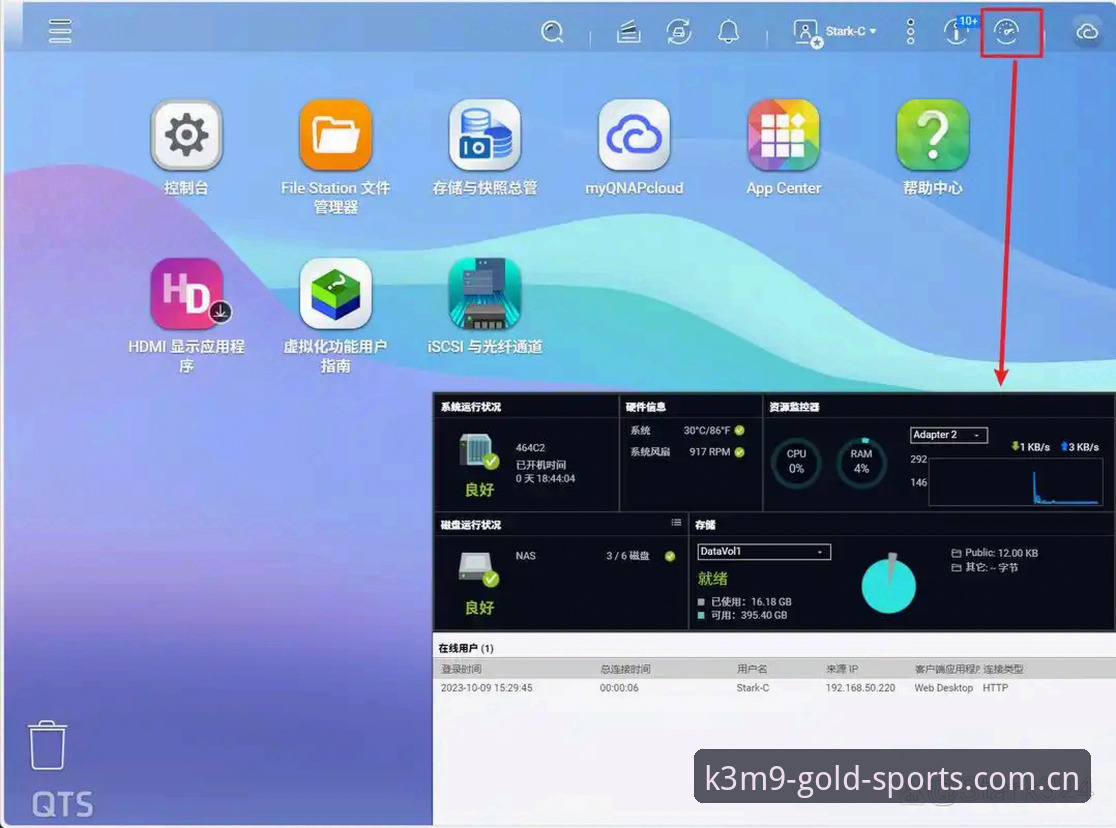The height and width of the screenshot is (828, 1116).
Task: Click the 464C2 system health icon
Action: (478, 451)
